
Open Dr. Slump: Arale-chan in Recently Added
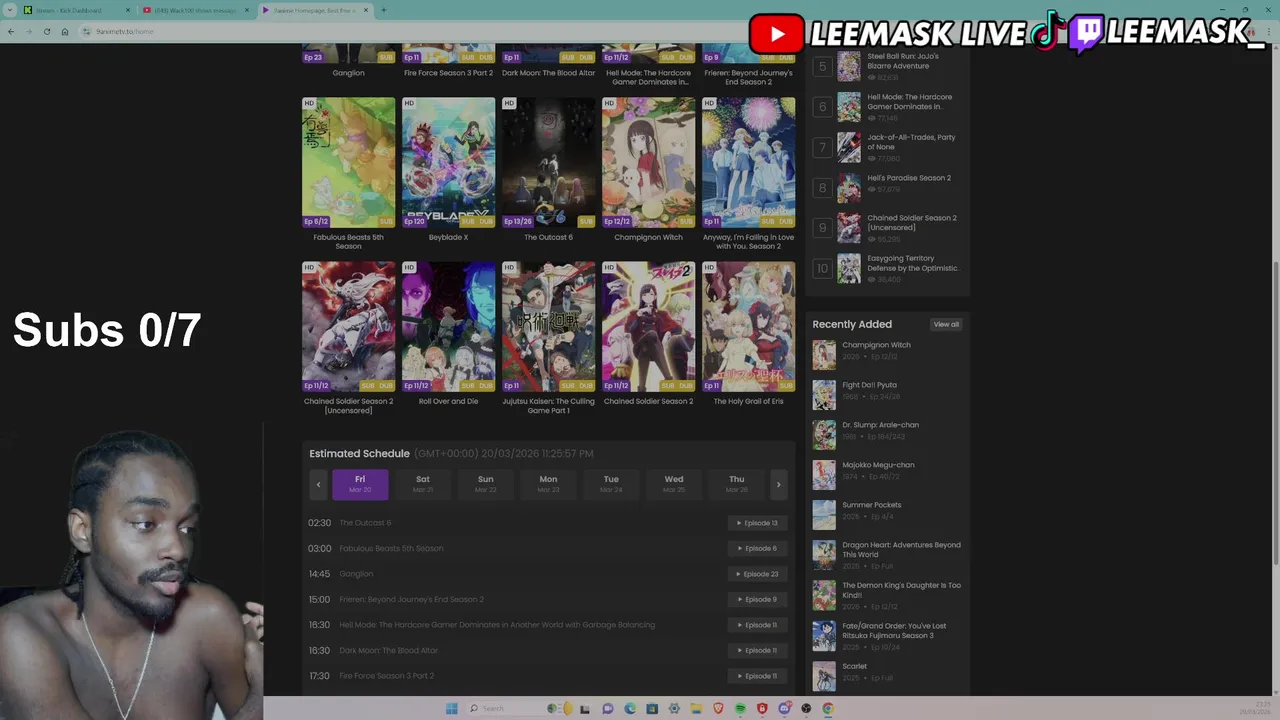880,425
